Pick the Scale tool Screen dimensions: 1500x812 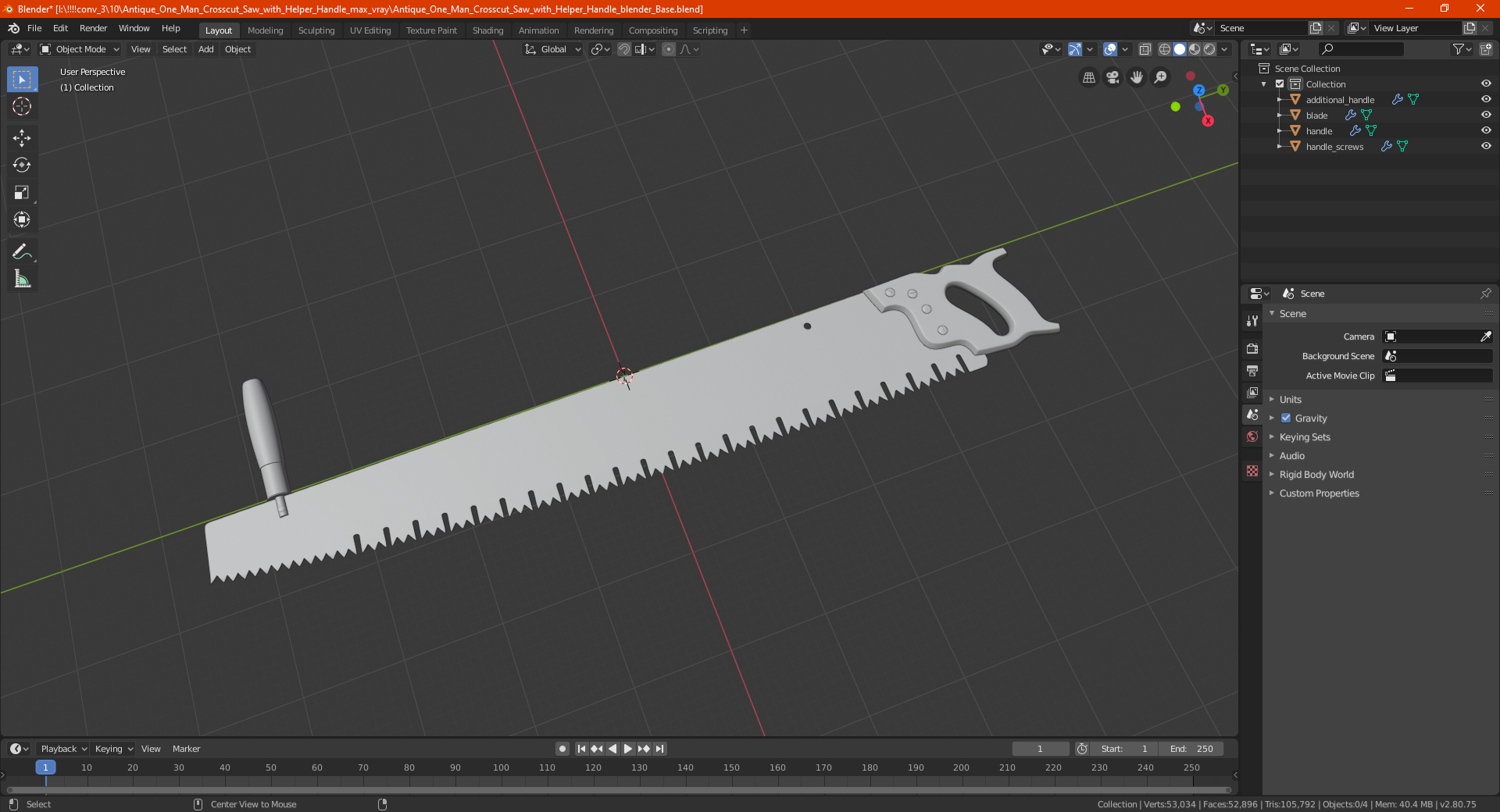(22, 192)
